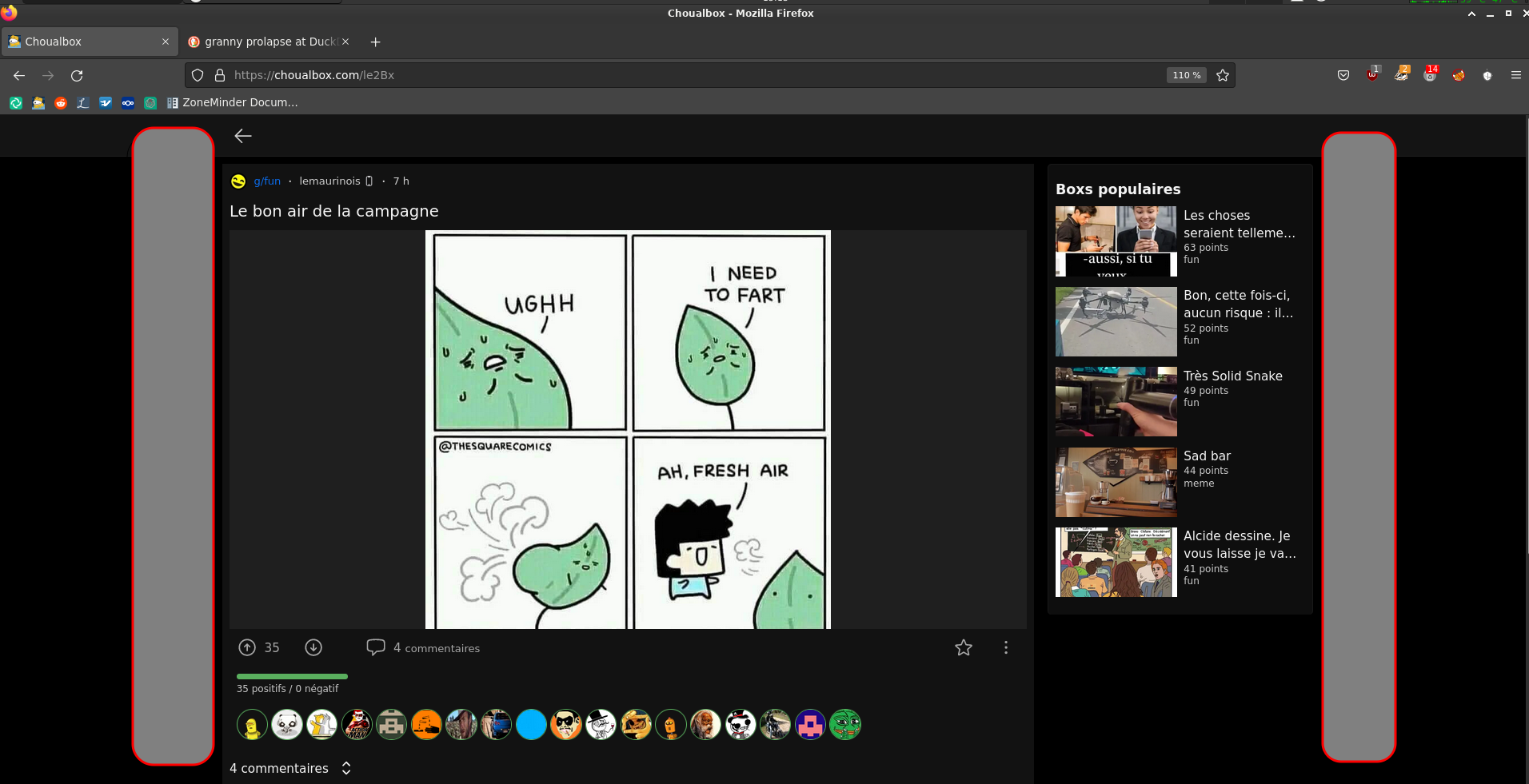Downvote the post with the down arrow
This screenshot has height=784, width=1529.
[x=313, y=647]
